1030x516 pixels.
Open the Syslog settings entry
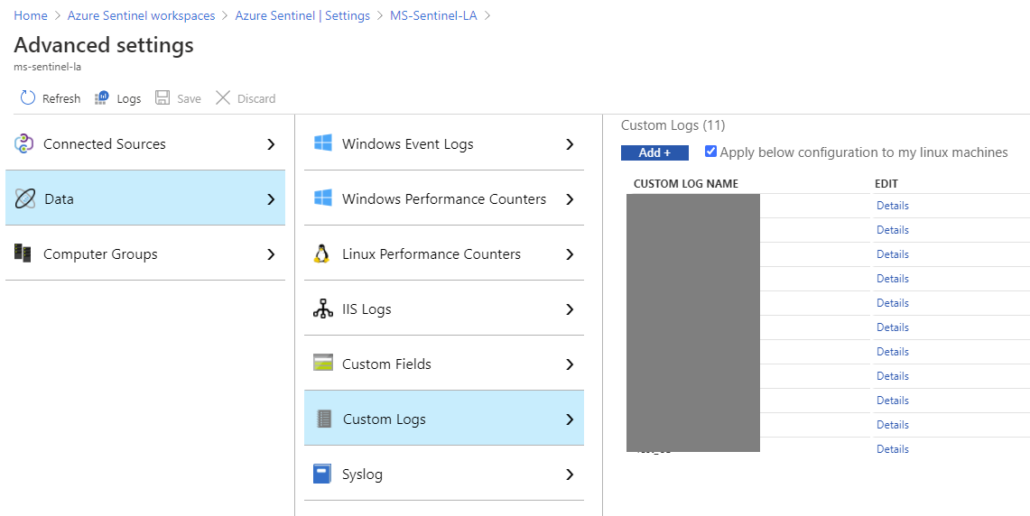pos(444,473)
